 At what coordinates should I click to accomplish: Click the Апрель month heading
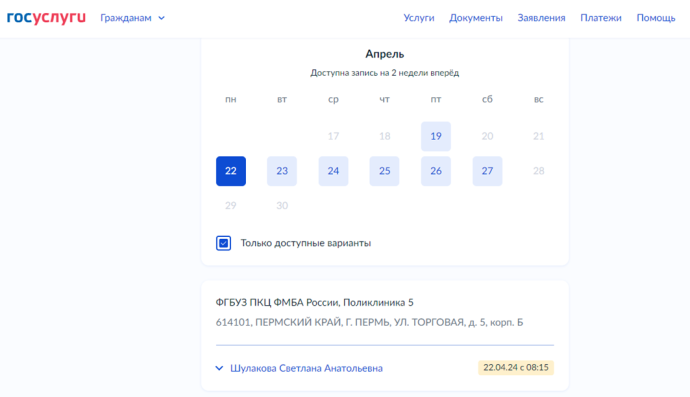(x=385, y=54)
